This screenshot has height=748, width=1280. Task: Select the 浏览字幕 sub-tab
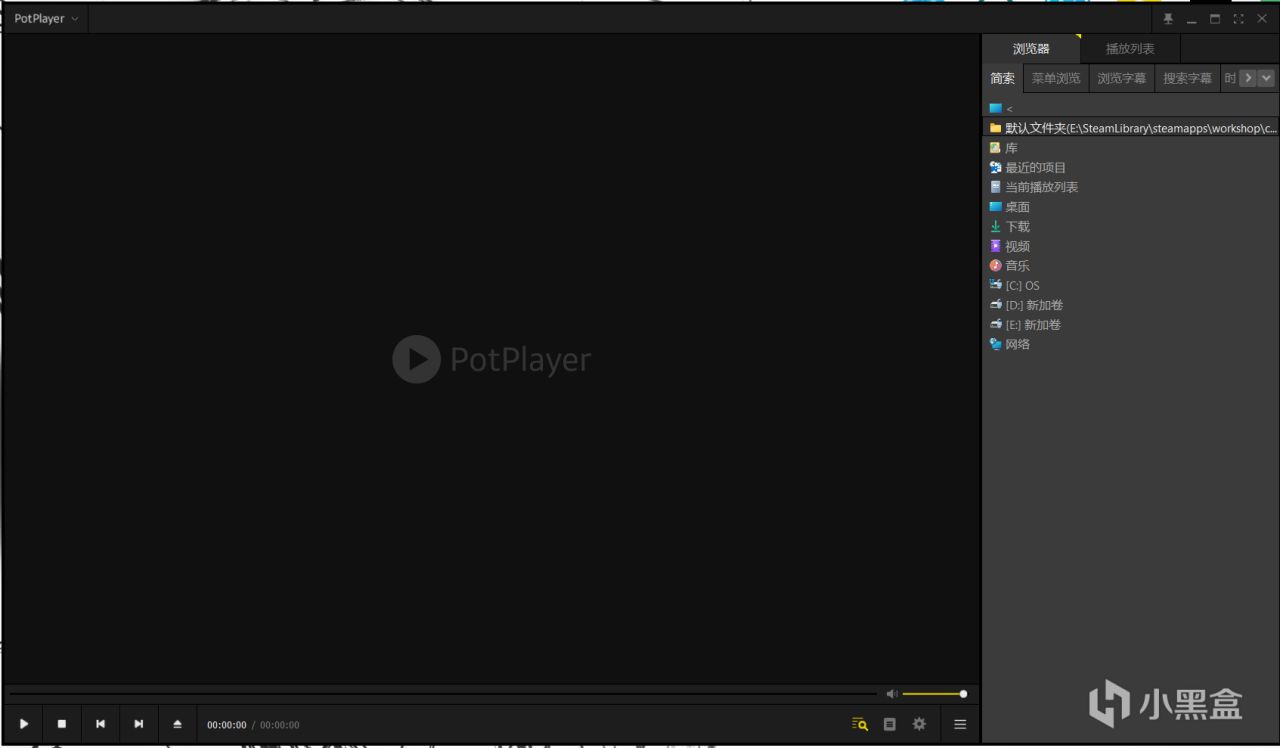click(1122, 78)
